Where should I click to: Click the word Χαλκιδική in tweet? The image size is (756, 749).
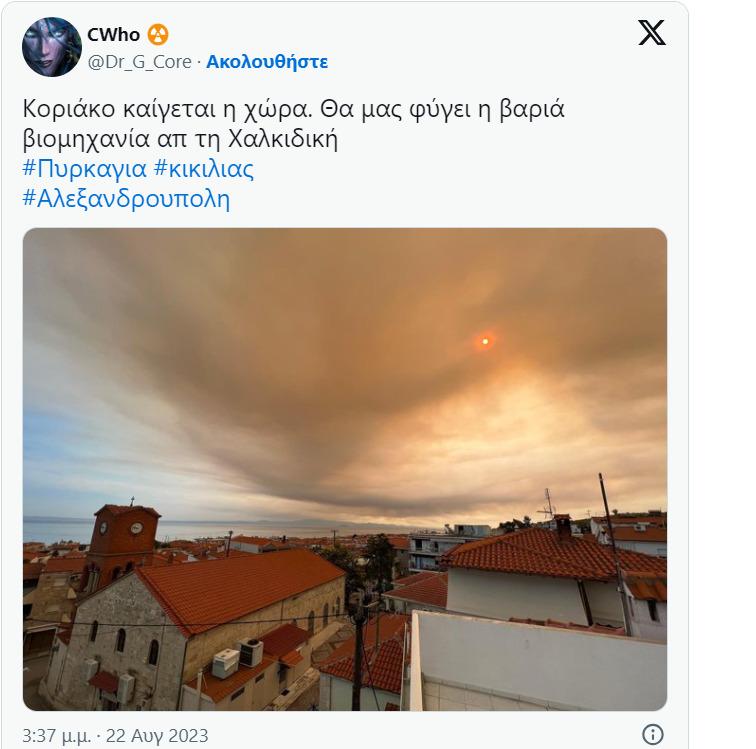283,139
